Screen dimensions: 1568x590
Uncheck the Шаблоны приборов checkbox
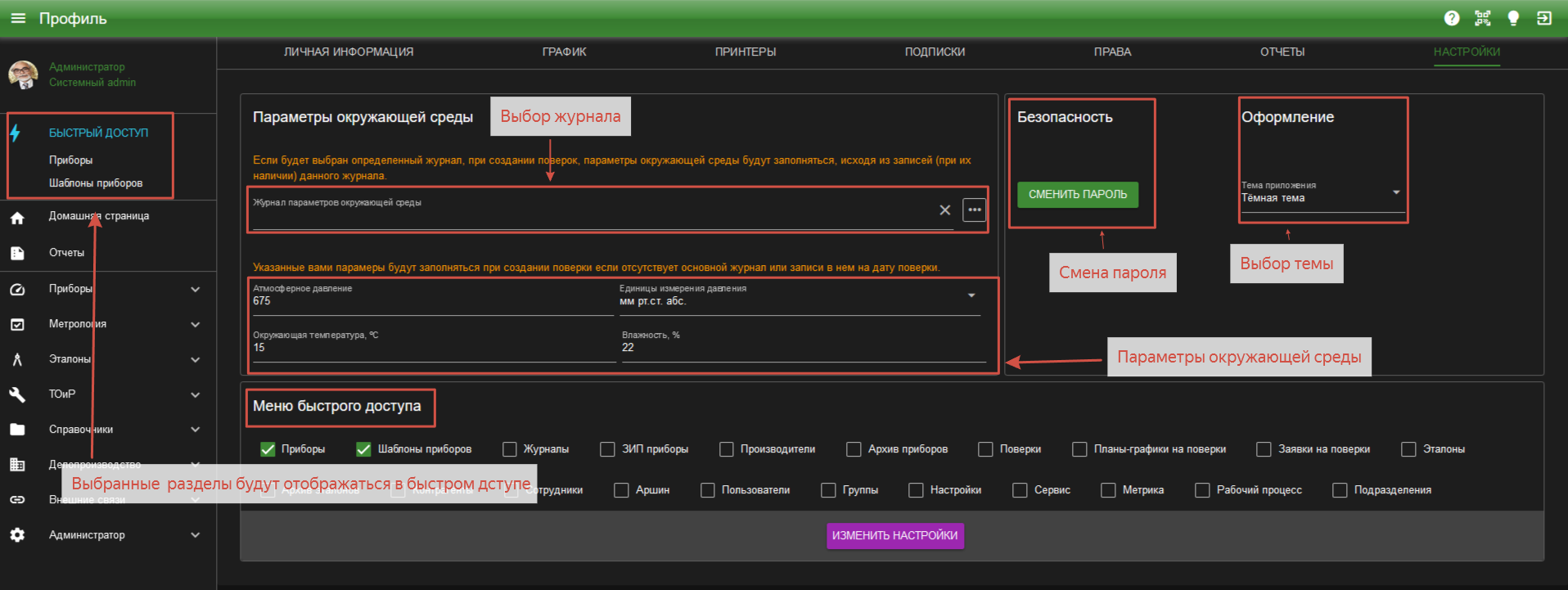(364, 449)
